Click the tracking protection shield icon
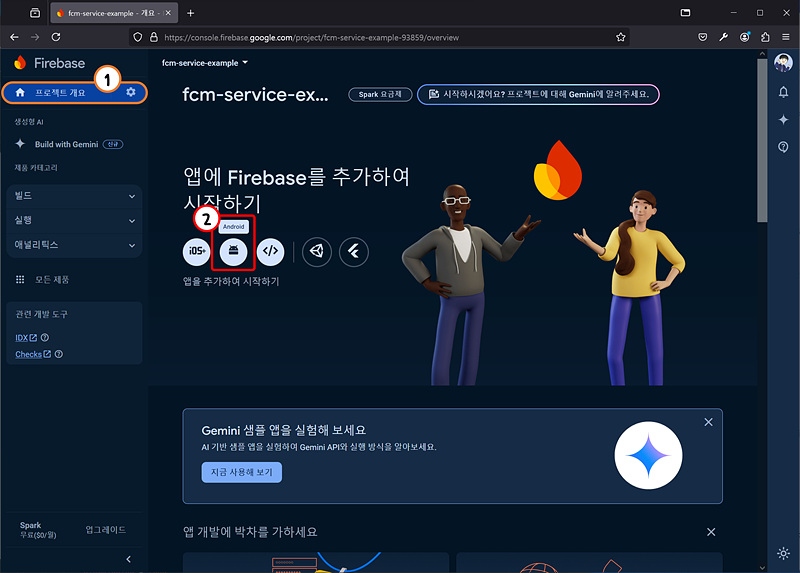The height and width of the screenshot is (573, 800). click(x=138, y=37)
